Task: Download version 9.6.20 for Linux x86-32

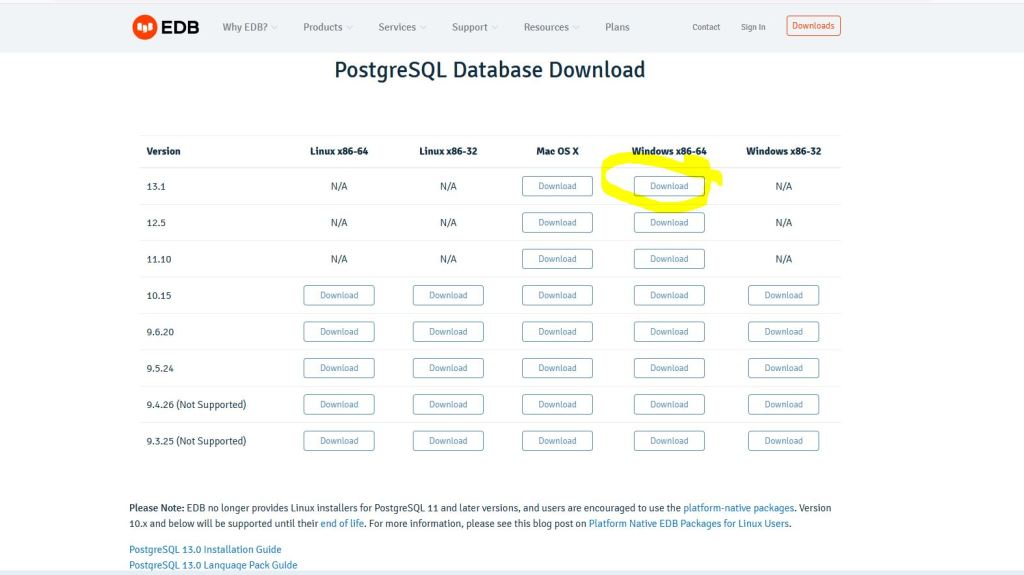Action: point(448,332)
